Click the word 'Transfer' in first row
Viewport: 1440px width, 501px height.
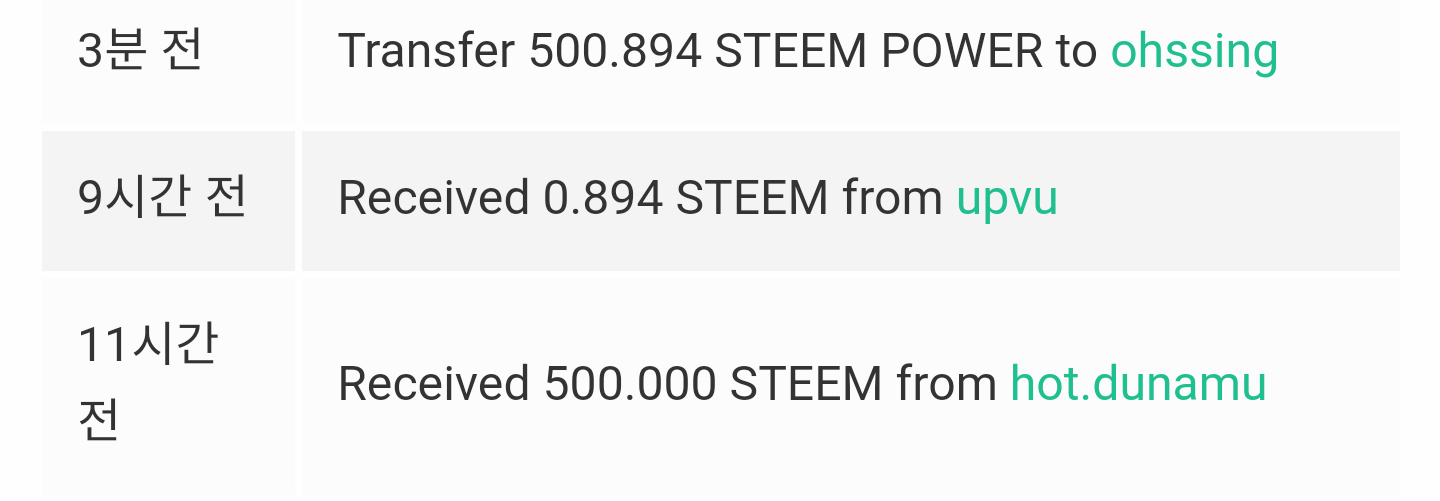(427, 51)
